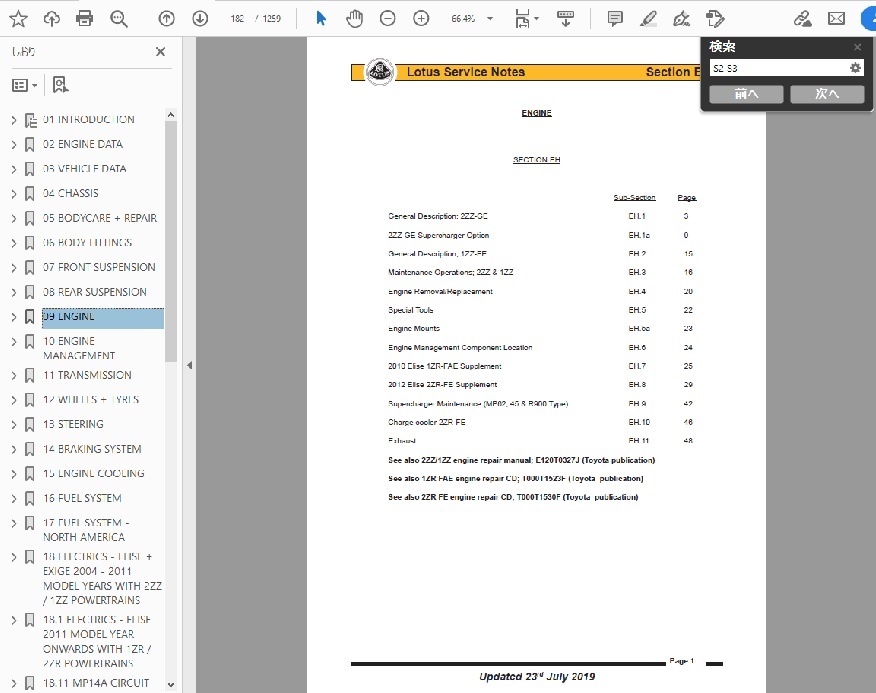Send the file by email icon
The width and height of the screenshot is (876, 693).
click(x=836, y=19)
